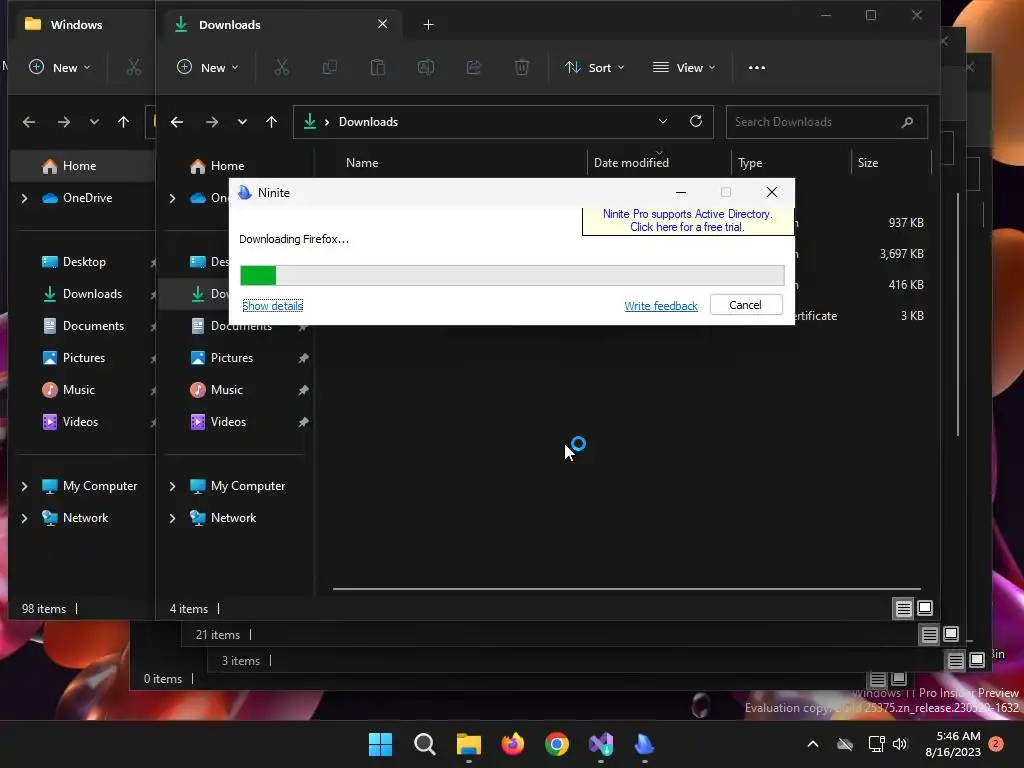
Task: Select Windows tab in back window
Action: click(x=77, y=25)
